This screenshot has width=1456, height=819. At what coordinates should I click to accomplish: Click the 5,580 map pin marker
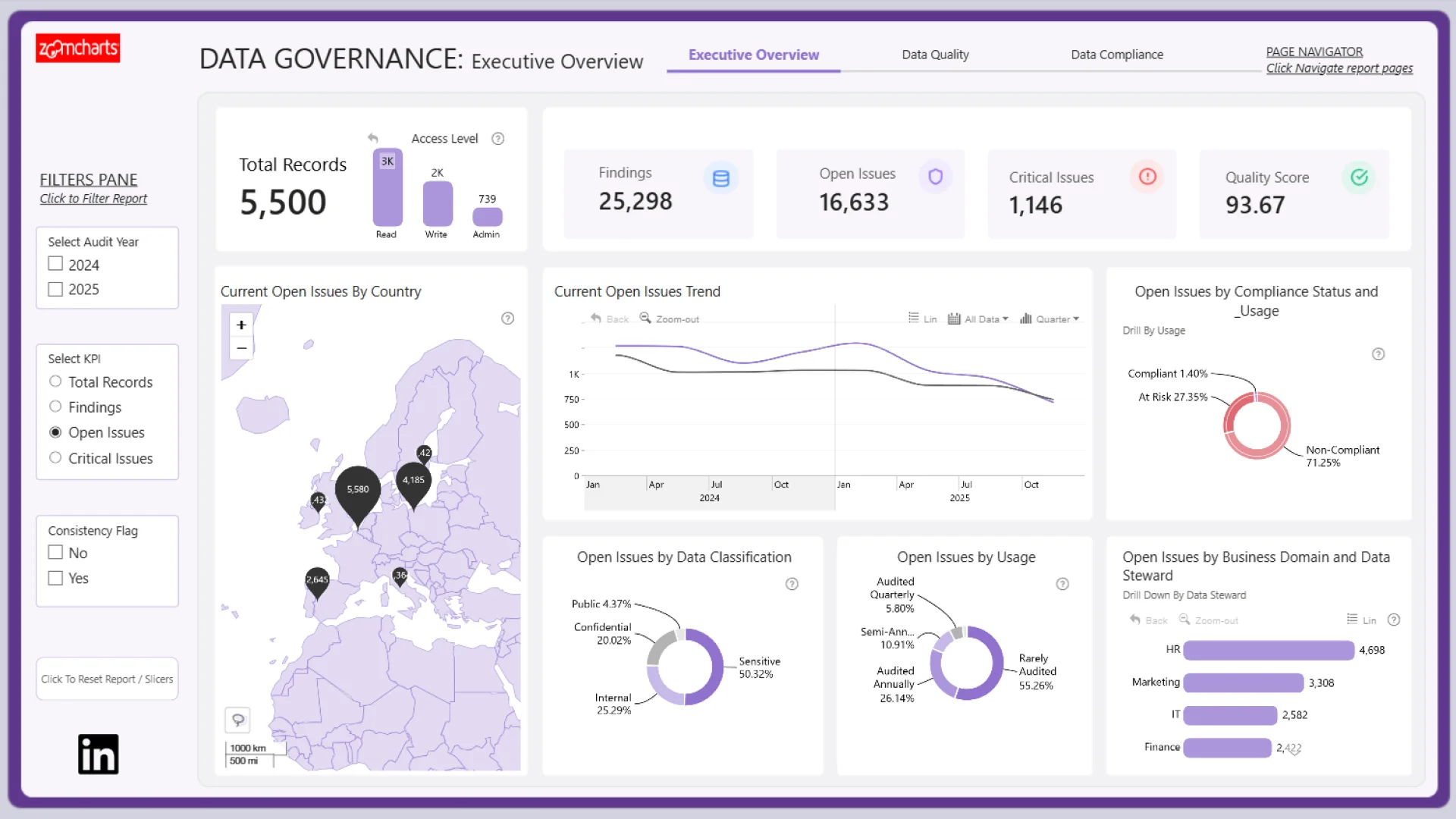tap(357, 490)
